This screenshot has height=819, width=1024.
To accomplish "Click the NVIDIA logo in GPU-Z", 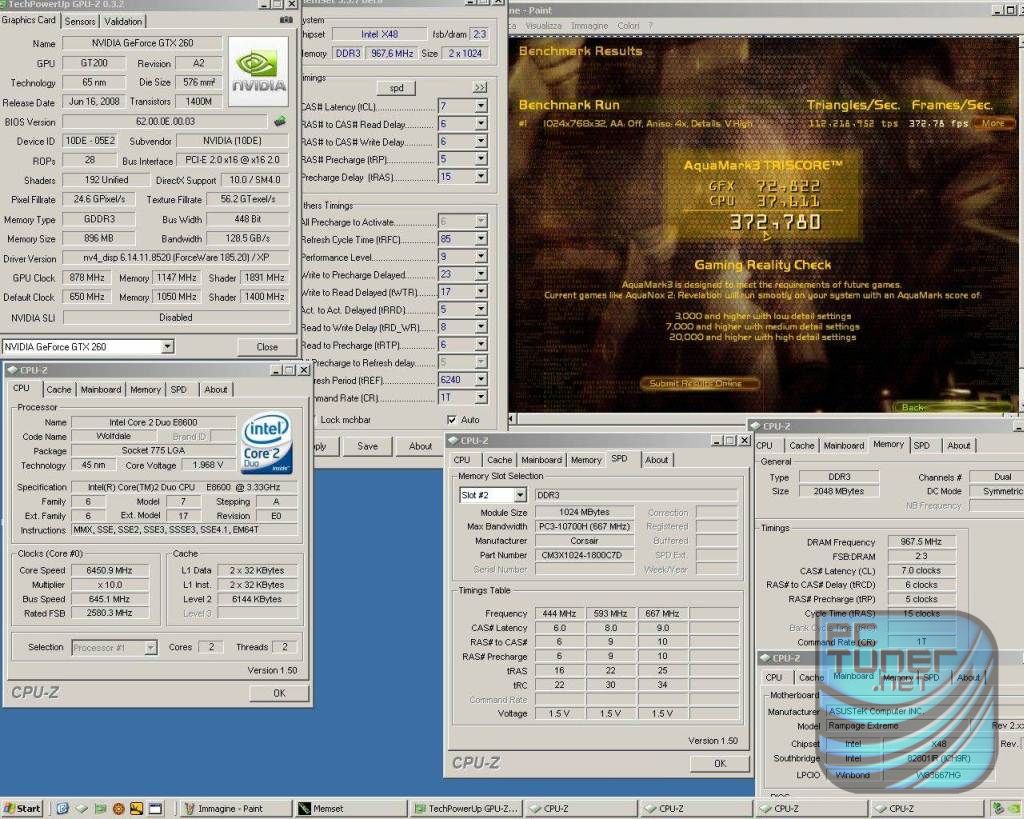I will pos(259,72).
